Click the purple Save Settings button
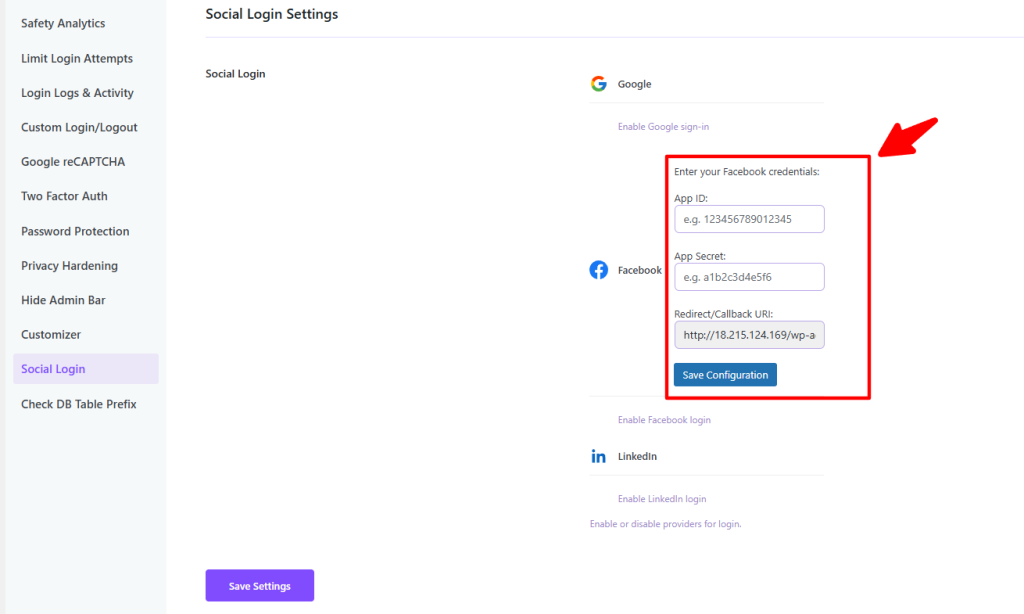This screenshot has height=614, width=1024. click(260, 586)
